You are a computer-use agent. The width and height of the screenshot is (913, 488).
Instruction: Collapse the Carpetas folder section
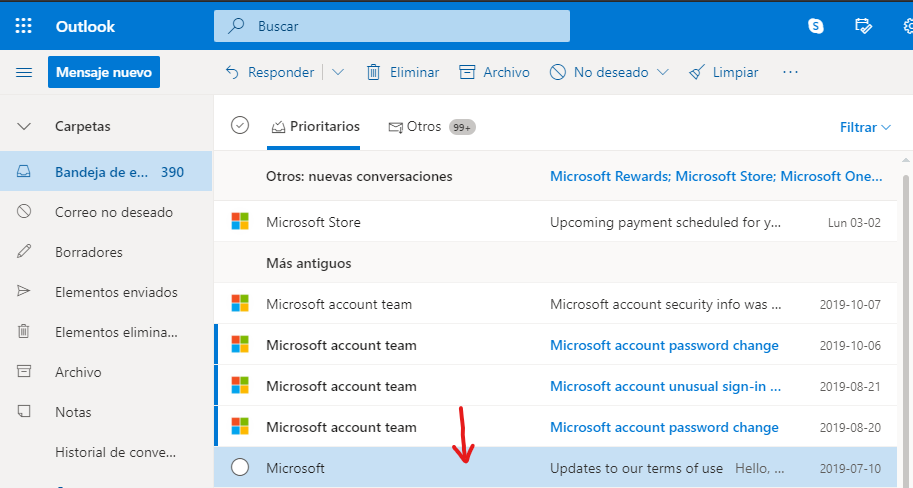(24, 126)
